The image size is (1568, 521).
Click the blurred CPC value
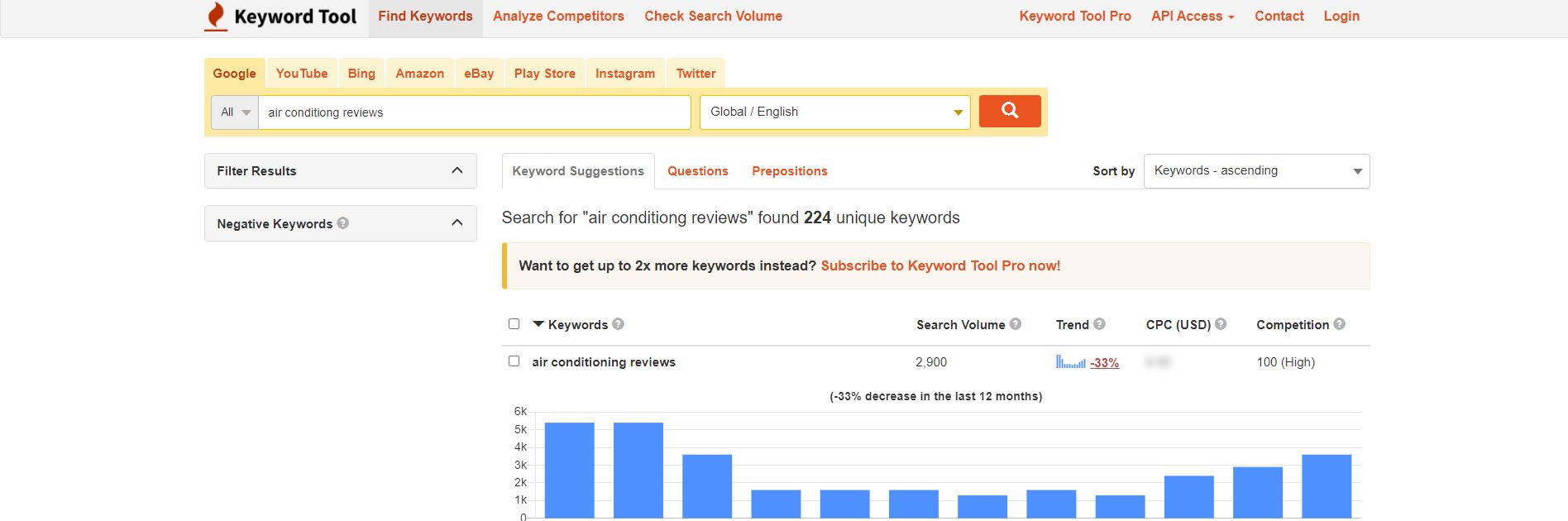pos(1158,361)
